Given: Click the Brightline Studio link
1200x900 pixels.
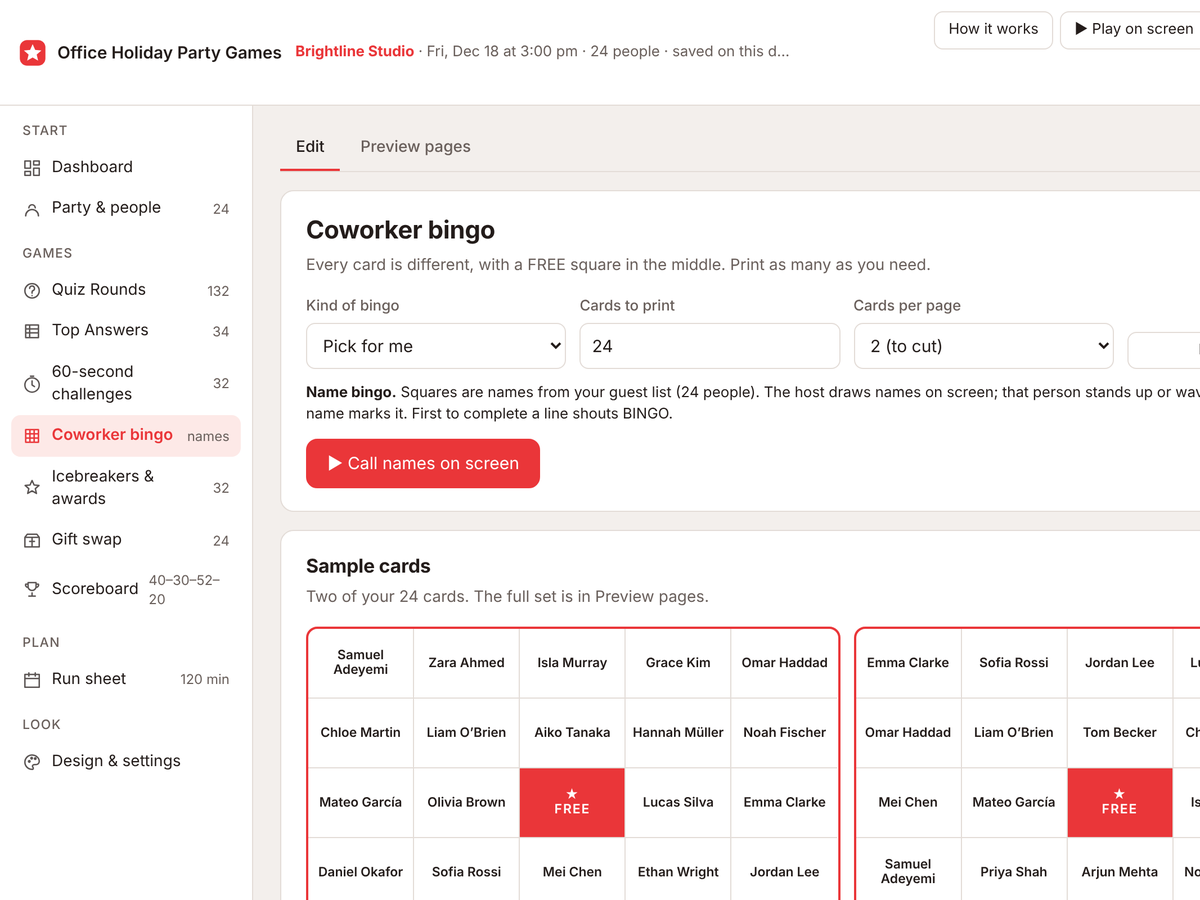Looking at the screenshot, I should (354, 52).
